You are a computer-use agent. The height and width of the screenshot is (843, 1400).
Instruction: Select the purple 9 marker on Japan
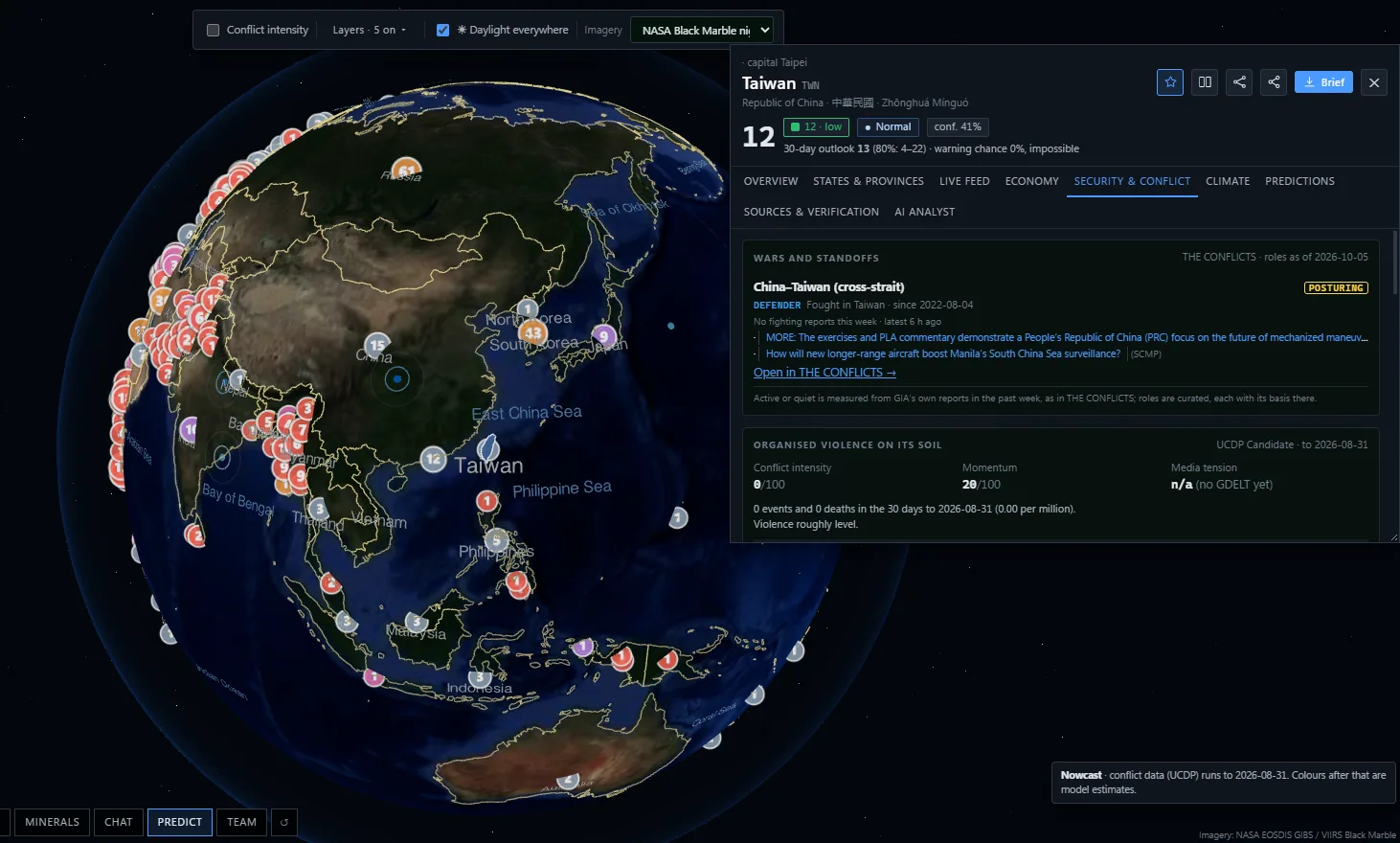[x=603, y=336]
